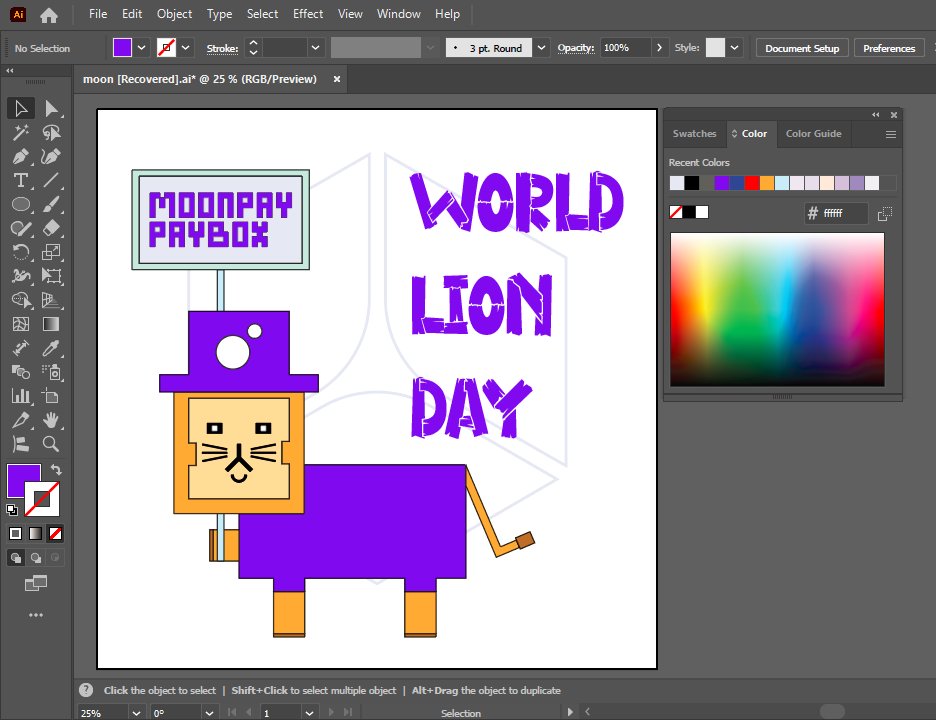Select the Eyedropper tool
This screenshot has width=936, height=720.
click(51, 348)
